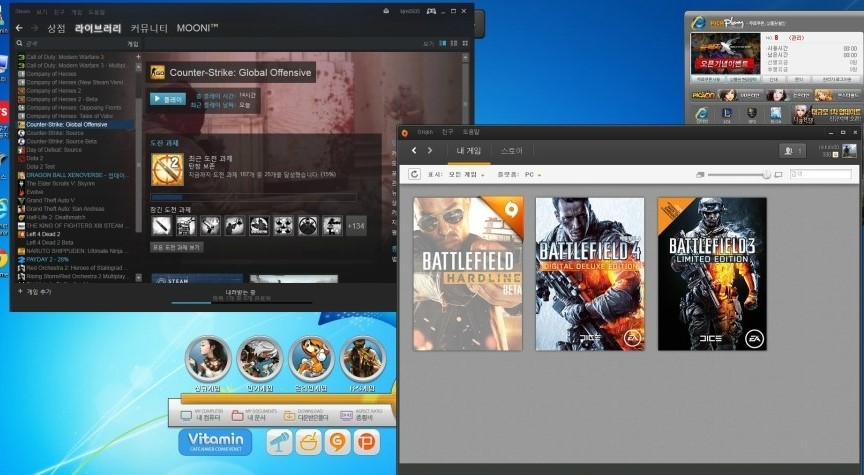
Task: Open Origin PC platform dropdown
Action: pyautogui.click(x=532, y=175)
